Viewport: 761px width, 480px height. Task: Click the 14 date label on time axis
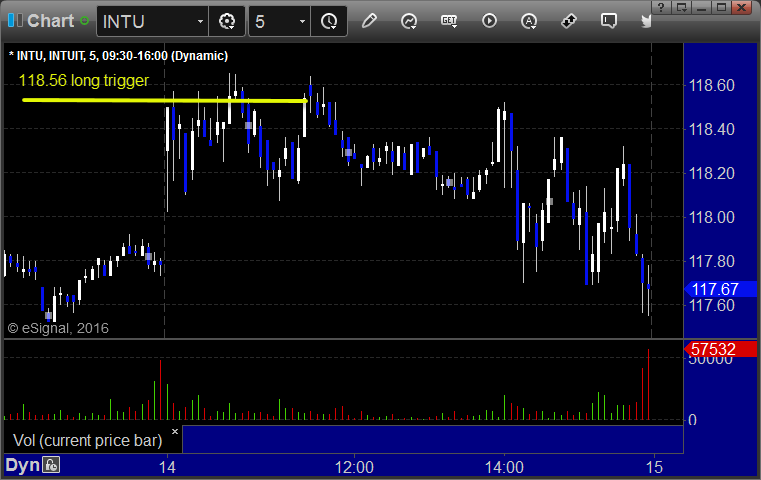[167, 467]
